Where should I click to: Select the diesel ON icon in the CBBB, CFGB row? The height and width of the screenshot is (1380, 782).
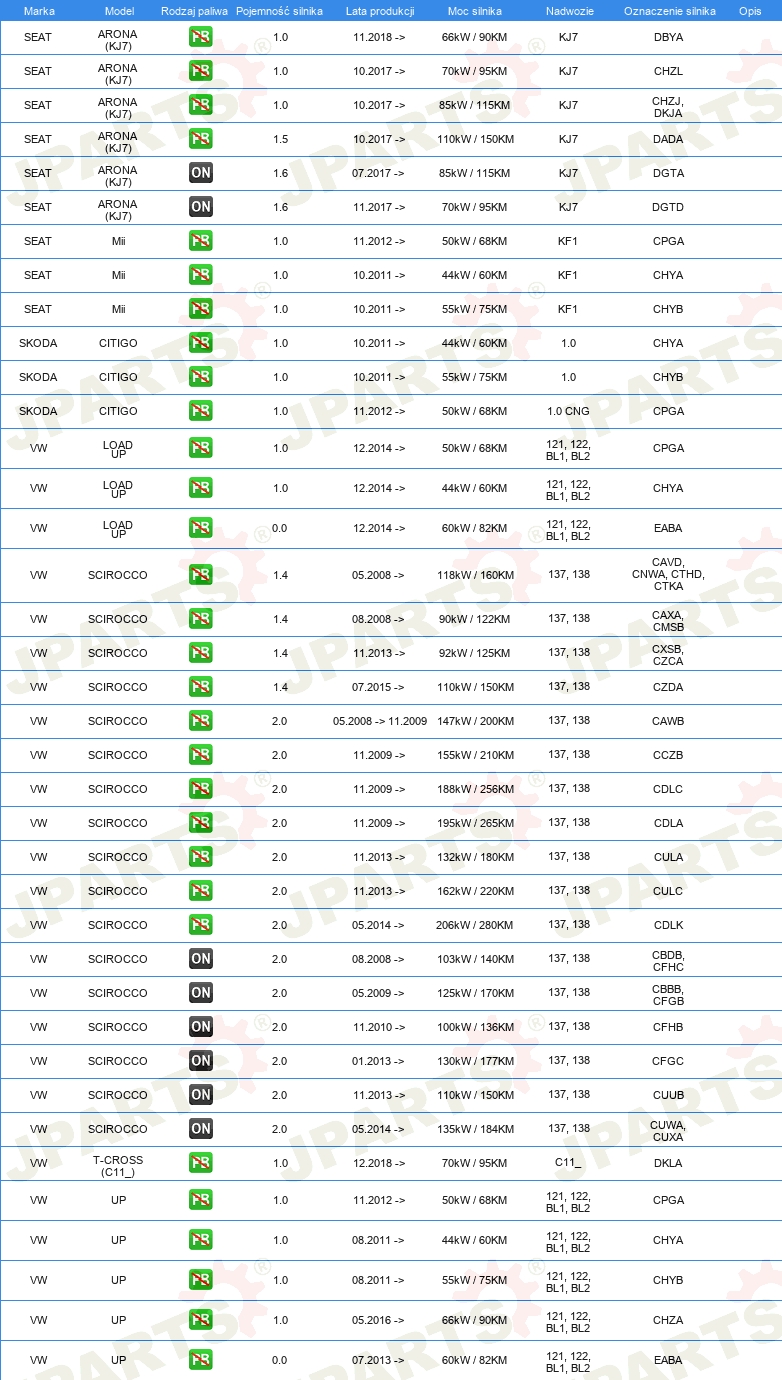(201, 993)
